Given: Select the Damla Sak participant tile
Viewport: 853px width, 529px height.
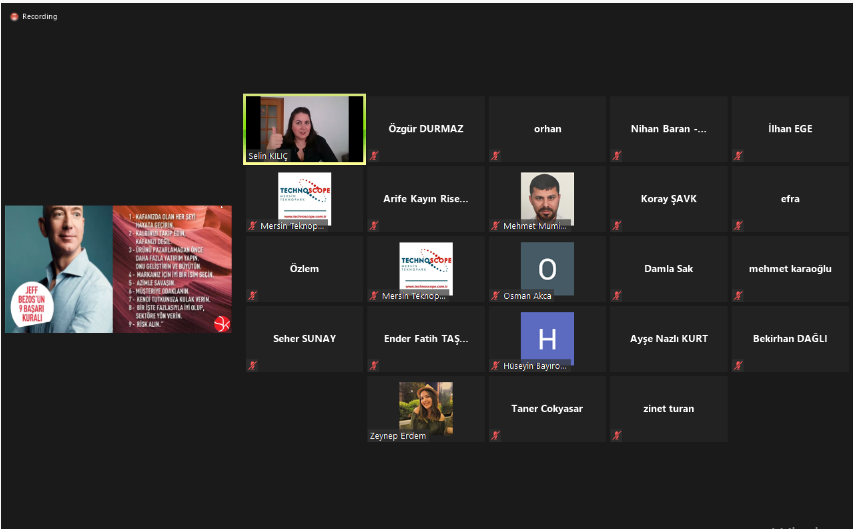Looking at the screenshot, I should 669,269.
